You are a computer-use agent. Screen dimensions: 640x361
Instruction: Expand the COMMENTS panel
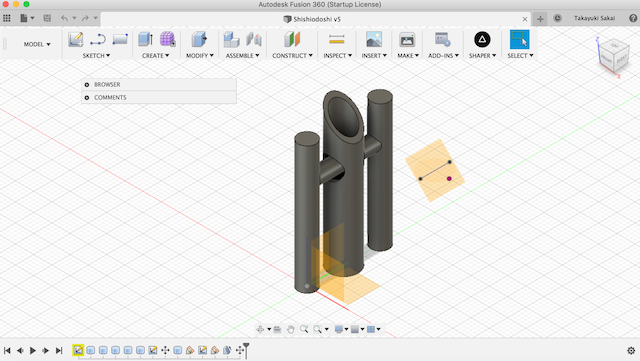(x=87, y=98)
